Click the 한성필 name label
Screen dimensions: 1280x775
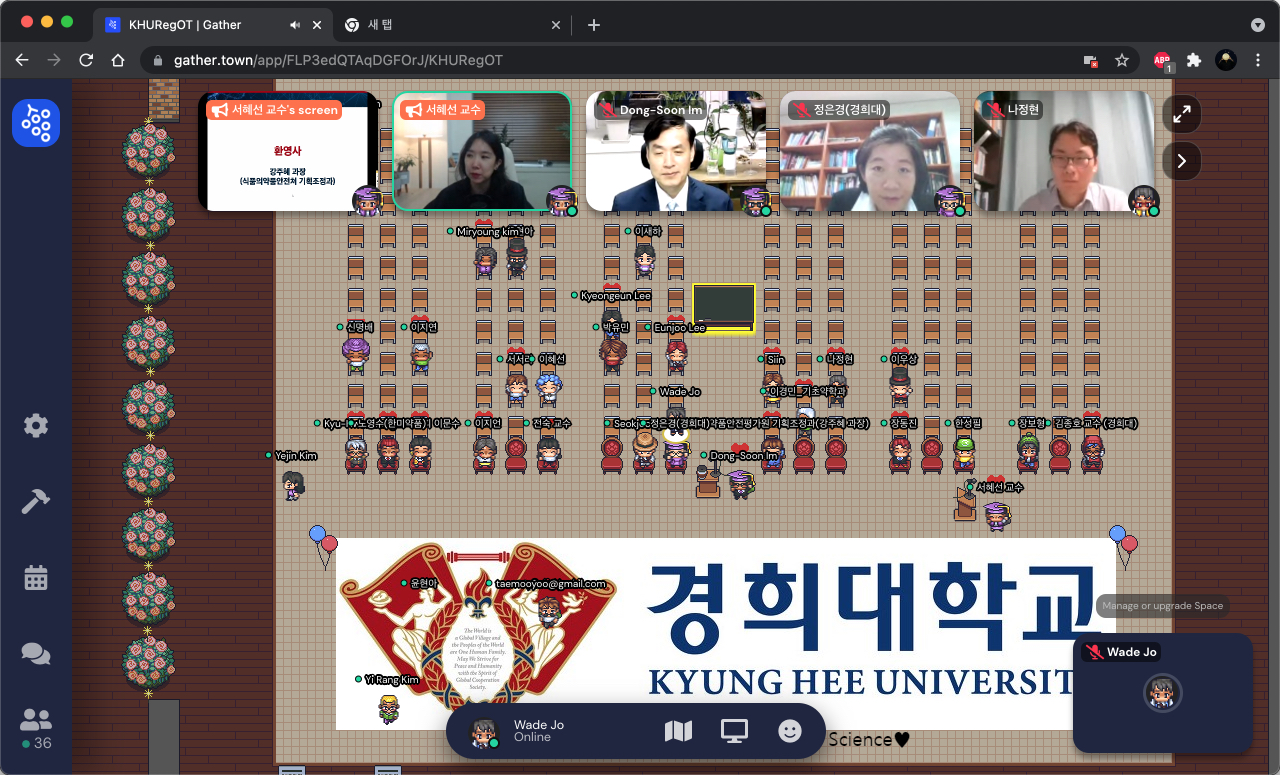click(x=968, y=424)
